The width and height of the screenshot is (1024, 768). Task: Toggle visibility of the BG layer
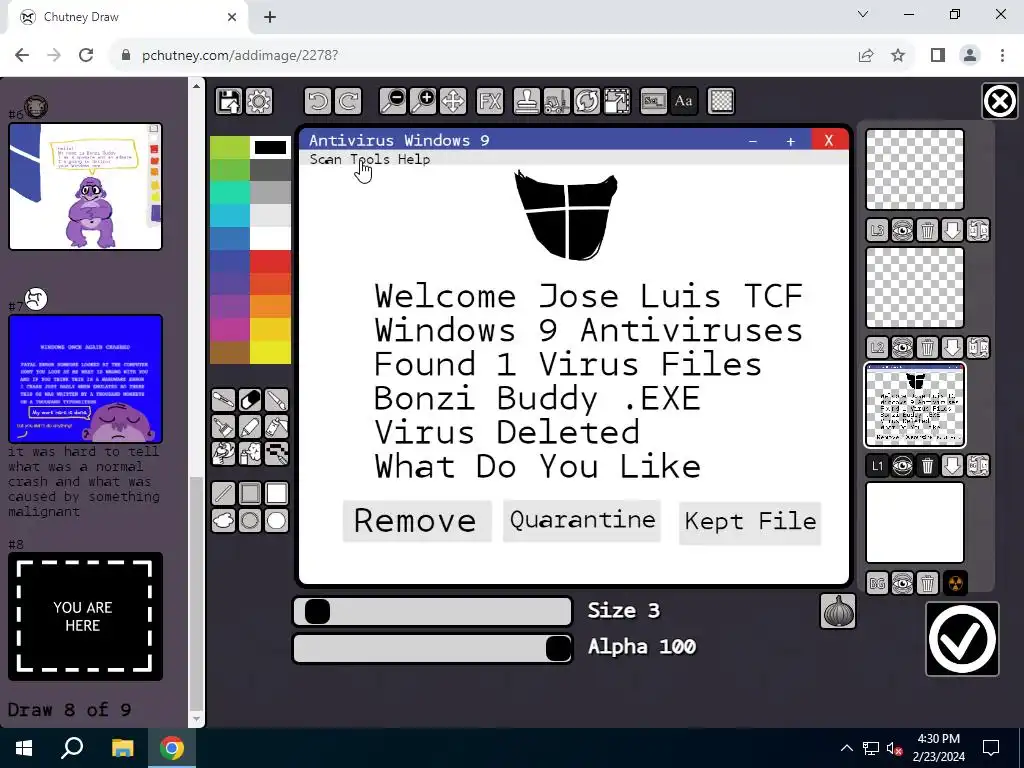(x=903, y=583)
